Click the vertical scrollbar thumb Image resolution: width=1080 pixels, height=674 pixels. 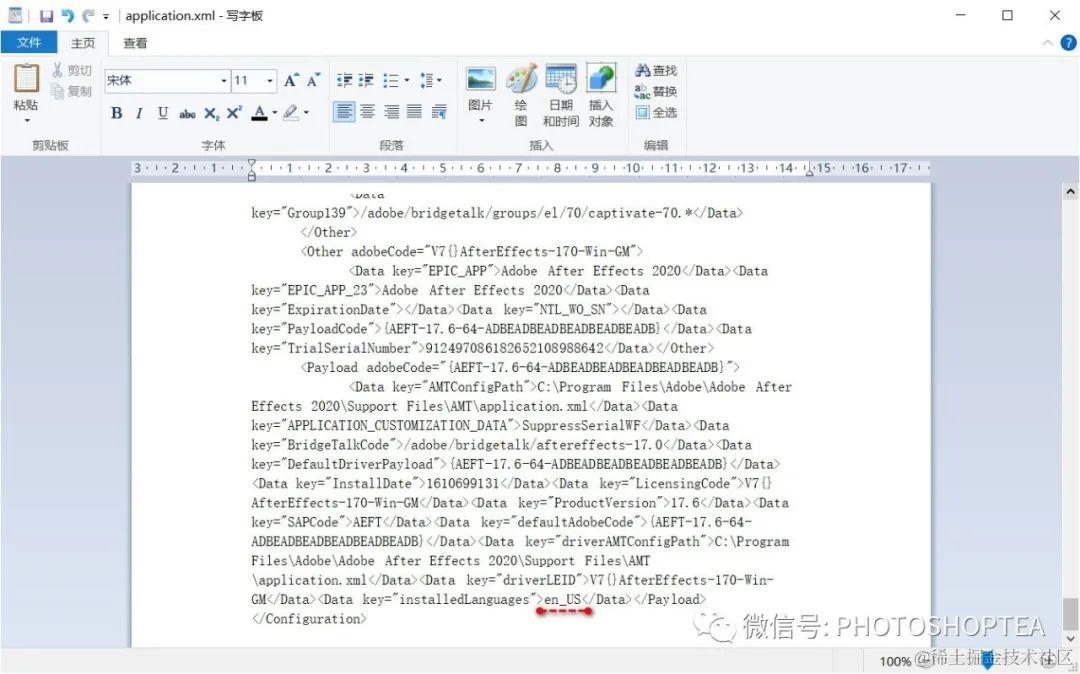(1070, 614)
